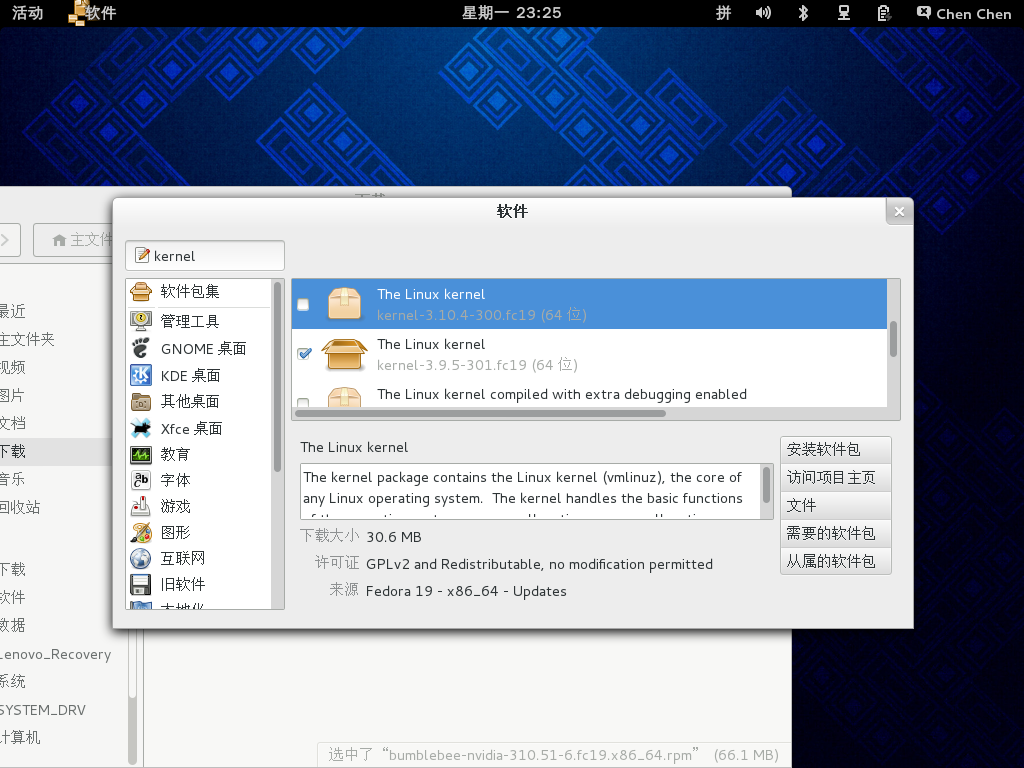Click the bumblebee-nvidia status bar text

(552, 755)
